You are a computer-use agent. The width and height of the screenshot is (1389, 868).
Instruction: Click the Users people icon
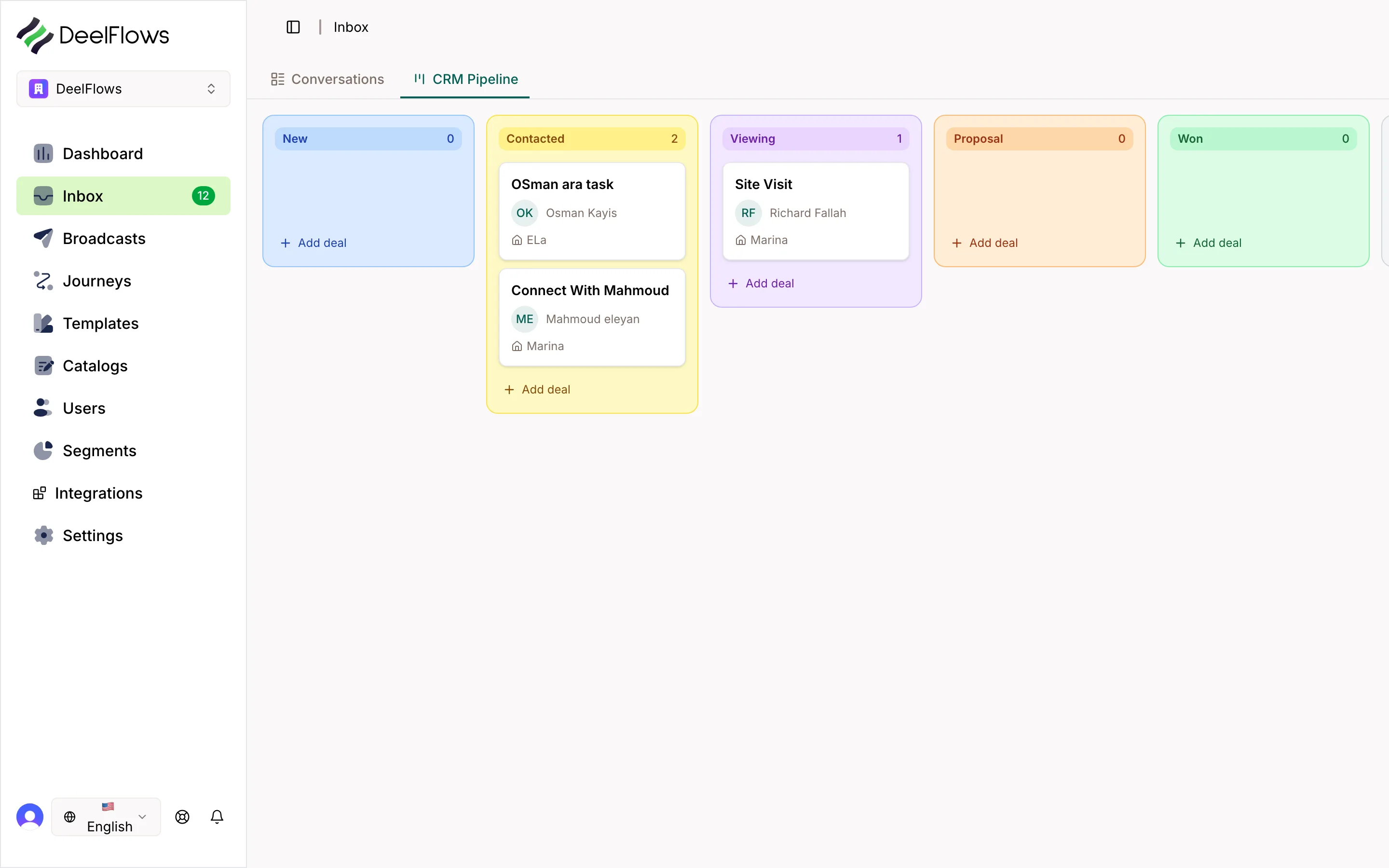[x=43, y=408]
